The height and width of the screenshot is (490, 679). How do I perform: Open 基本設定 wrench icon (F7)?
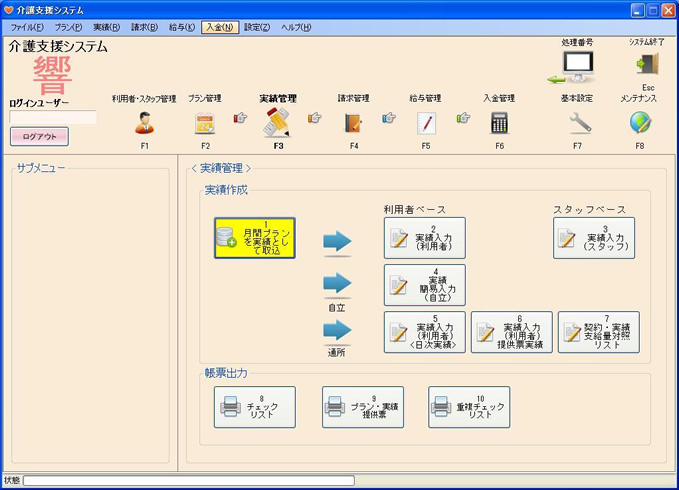(580, 123)
